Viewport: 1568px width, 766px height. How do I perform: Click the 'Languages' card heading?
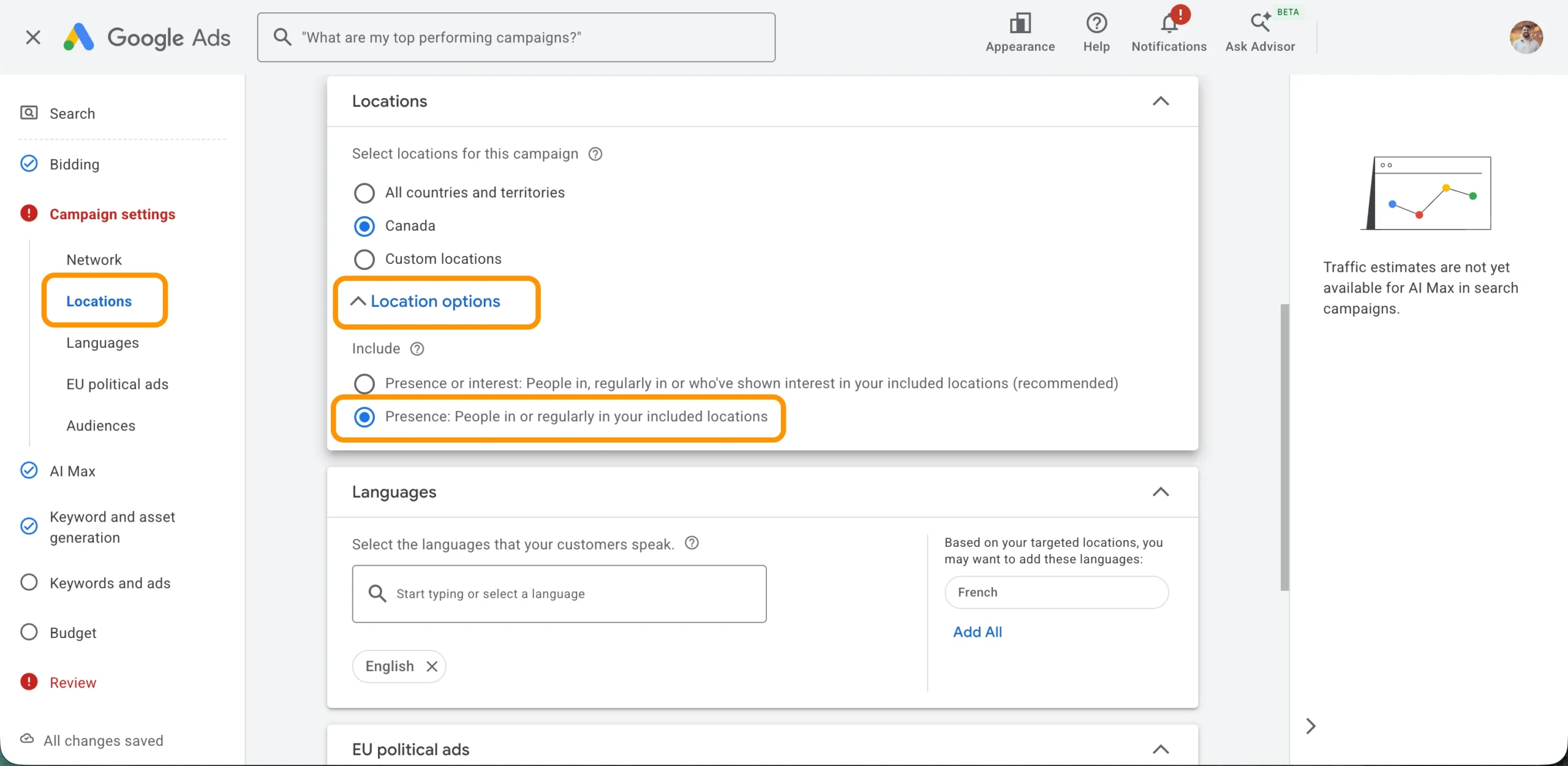tap(394, 492)
